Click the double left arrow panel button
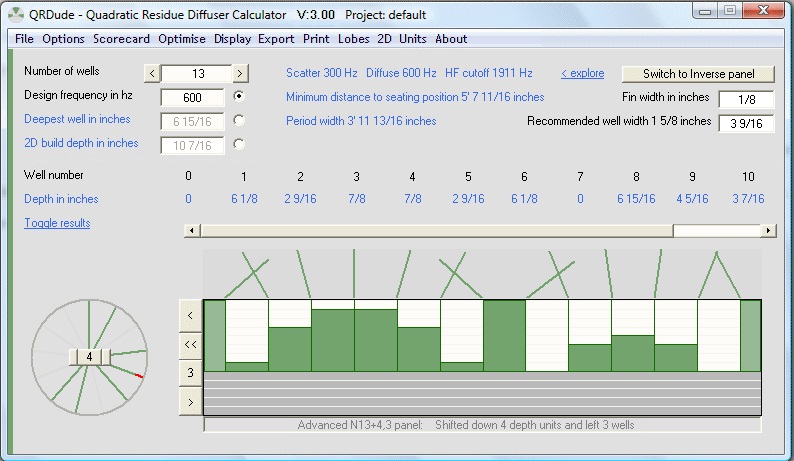This screenshot has height=461, width=794. click(x=190, y=343)
